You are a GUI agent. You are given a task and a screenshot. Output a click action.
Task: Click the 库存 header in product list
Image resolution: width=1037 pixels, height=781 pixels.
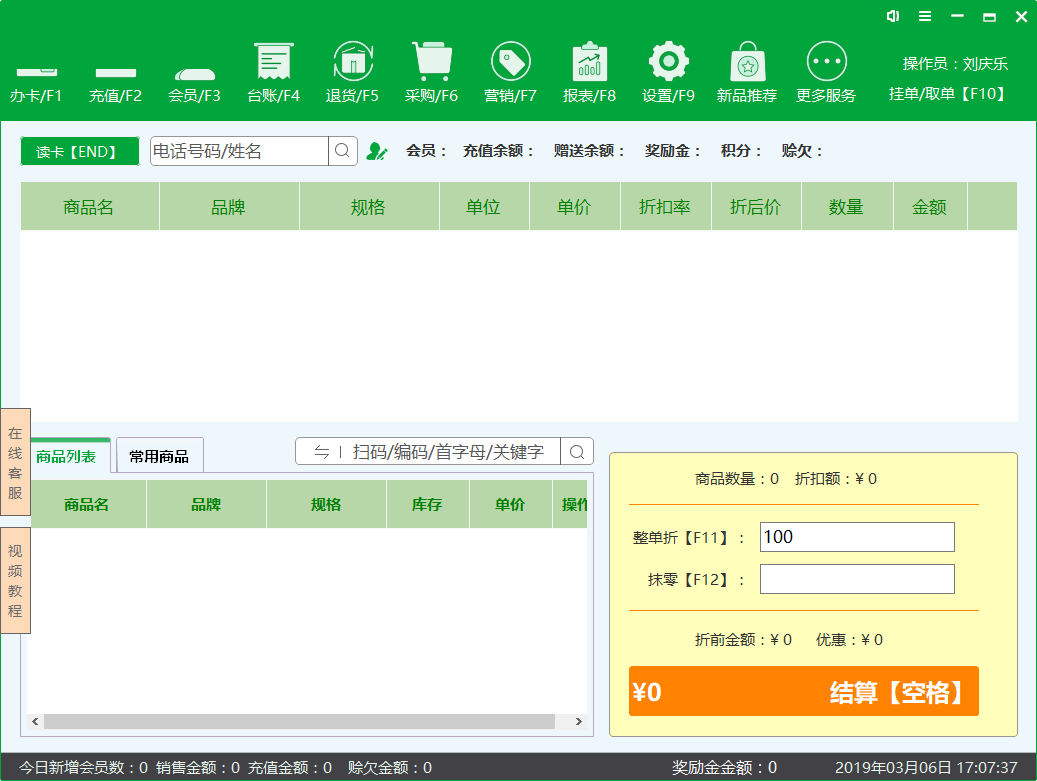pyautogui.click(x=427, y=505)
